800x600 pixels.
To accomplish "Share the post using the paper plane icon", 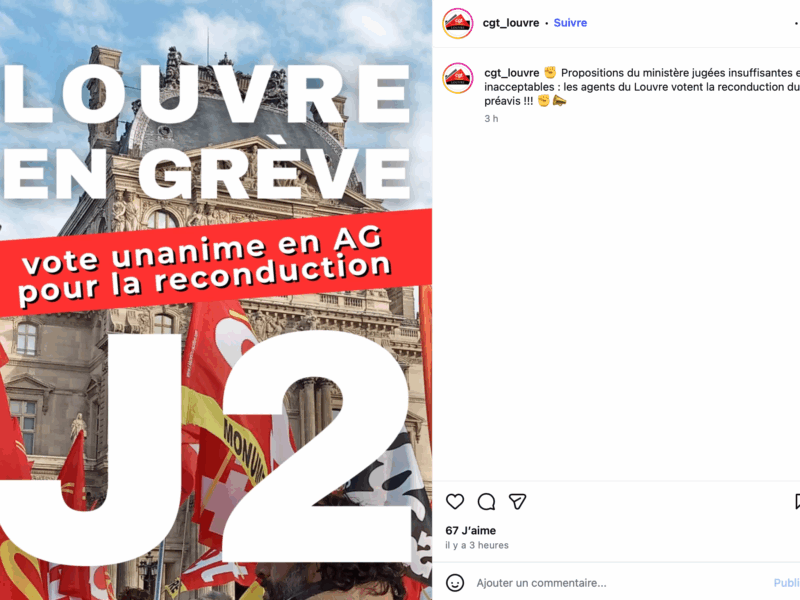I will (517, 502).
